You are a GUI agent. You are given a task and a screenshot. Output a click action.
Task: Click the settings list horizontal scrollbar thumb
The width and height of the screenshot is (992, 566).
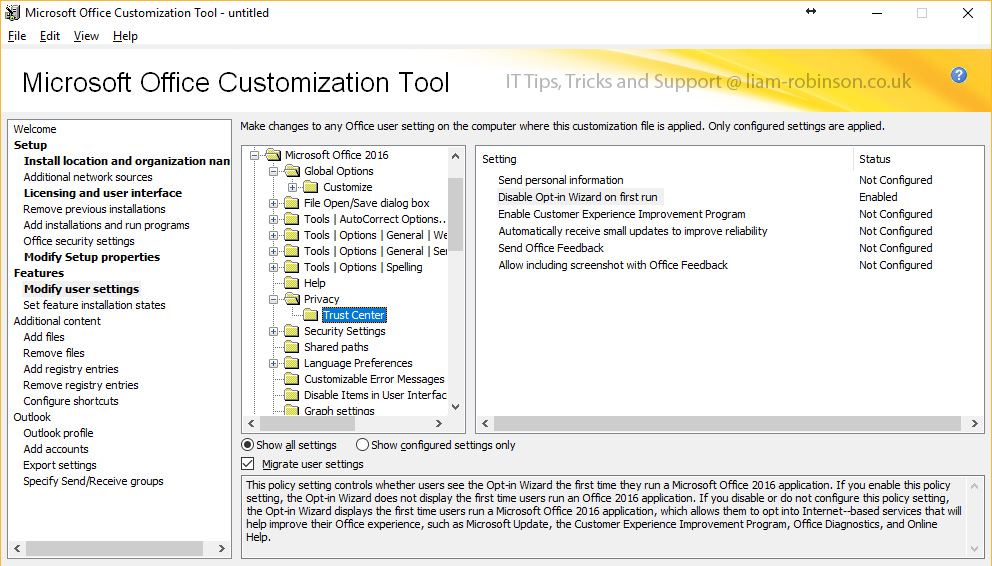(728, 423)
